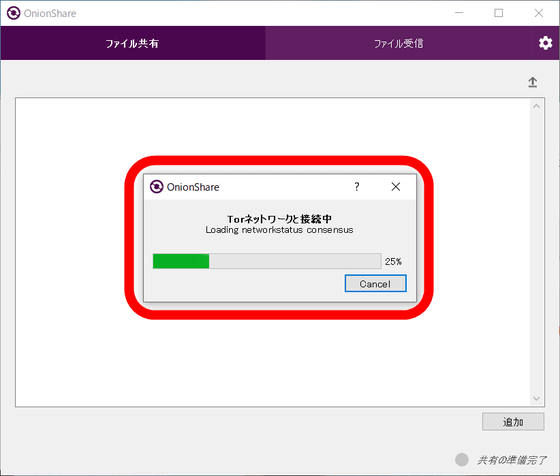Cancel the Tor network connection
Viewport: 560px width, 476px height.
(x=375, y=284)
